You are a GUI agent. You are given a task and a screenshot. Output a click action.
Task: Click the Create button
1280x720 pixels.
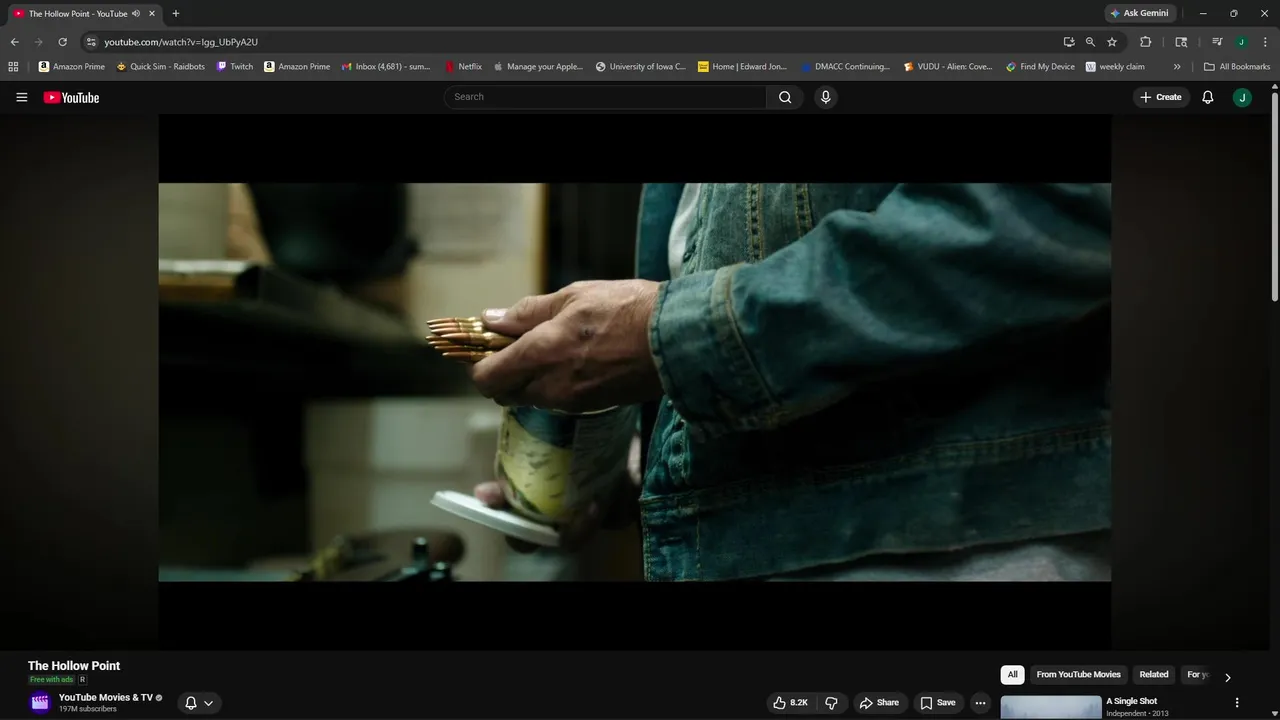[1161, 97]
